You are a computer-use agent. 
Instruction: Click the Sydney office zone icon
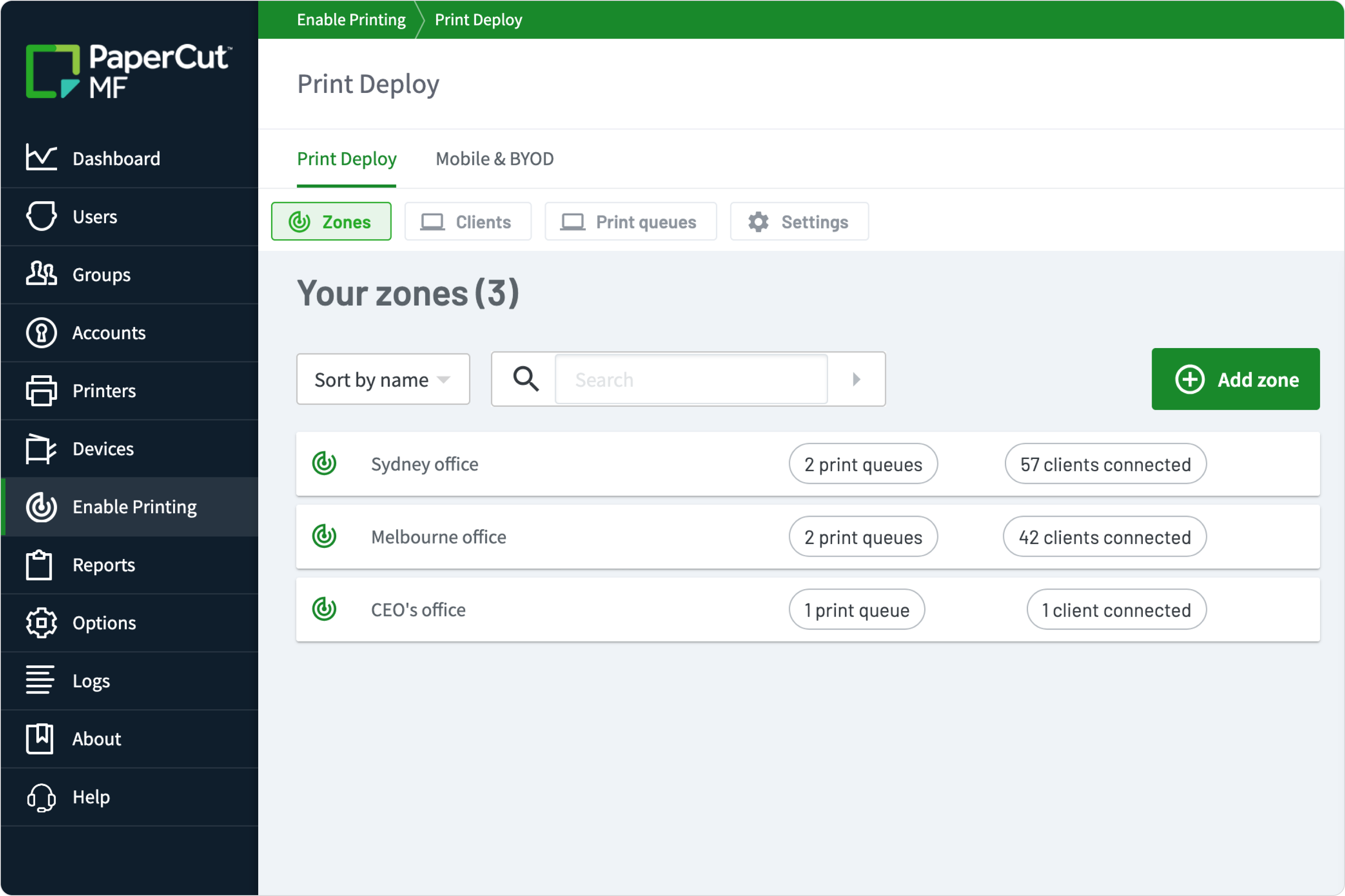click(x=324, y=463)
